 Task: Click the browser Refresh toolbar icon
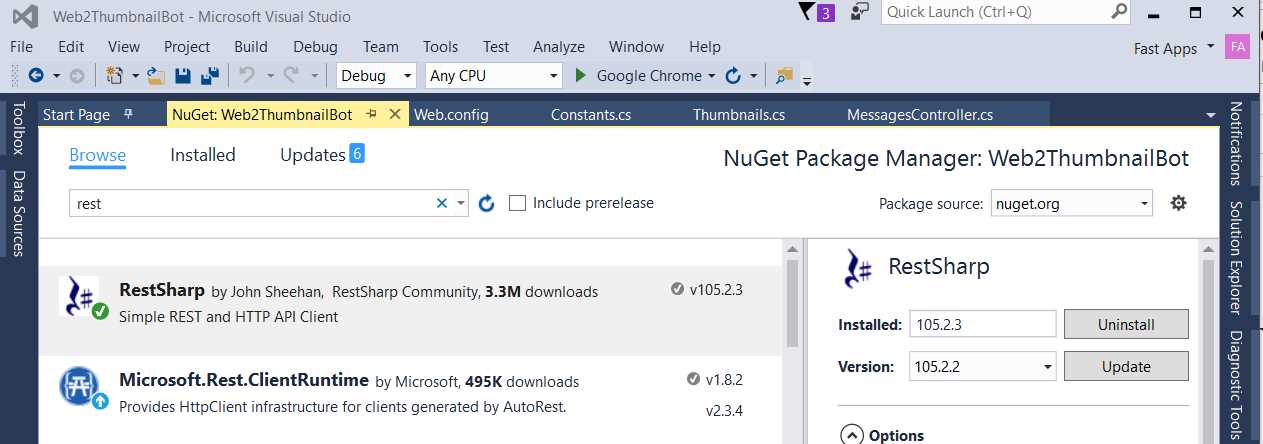coord(732,75)
